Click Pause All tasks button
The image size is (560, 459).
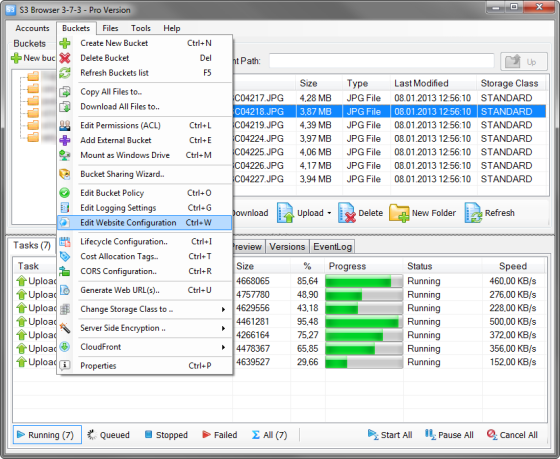pyautogui.click(x=449, y=435)
